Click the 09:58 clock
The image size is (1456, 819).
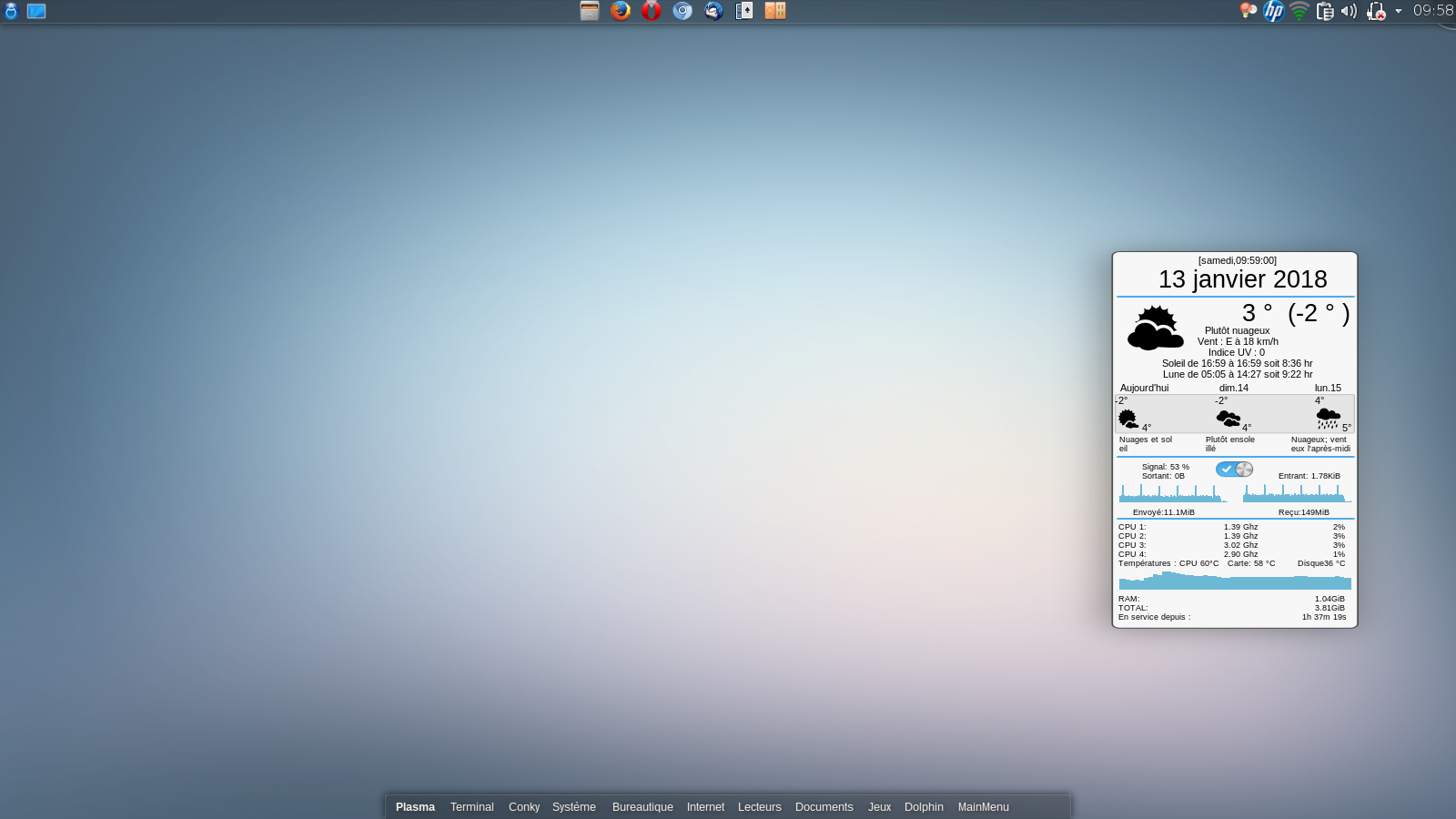[x=1433, y=11]
